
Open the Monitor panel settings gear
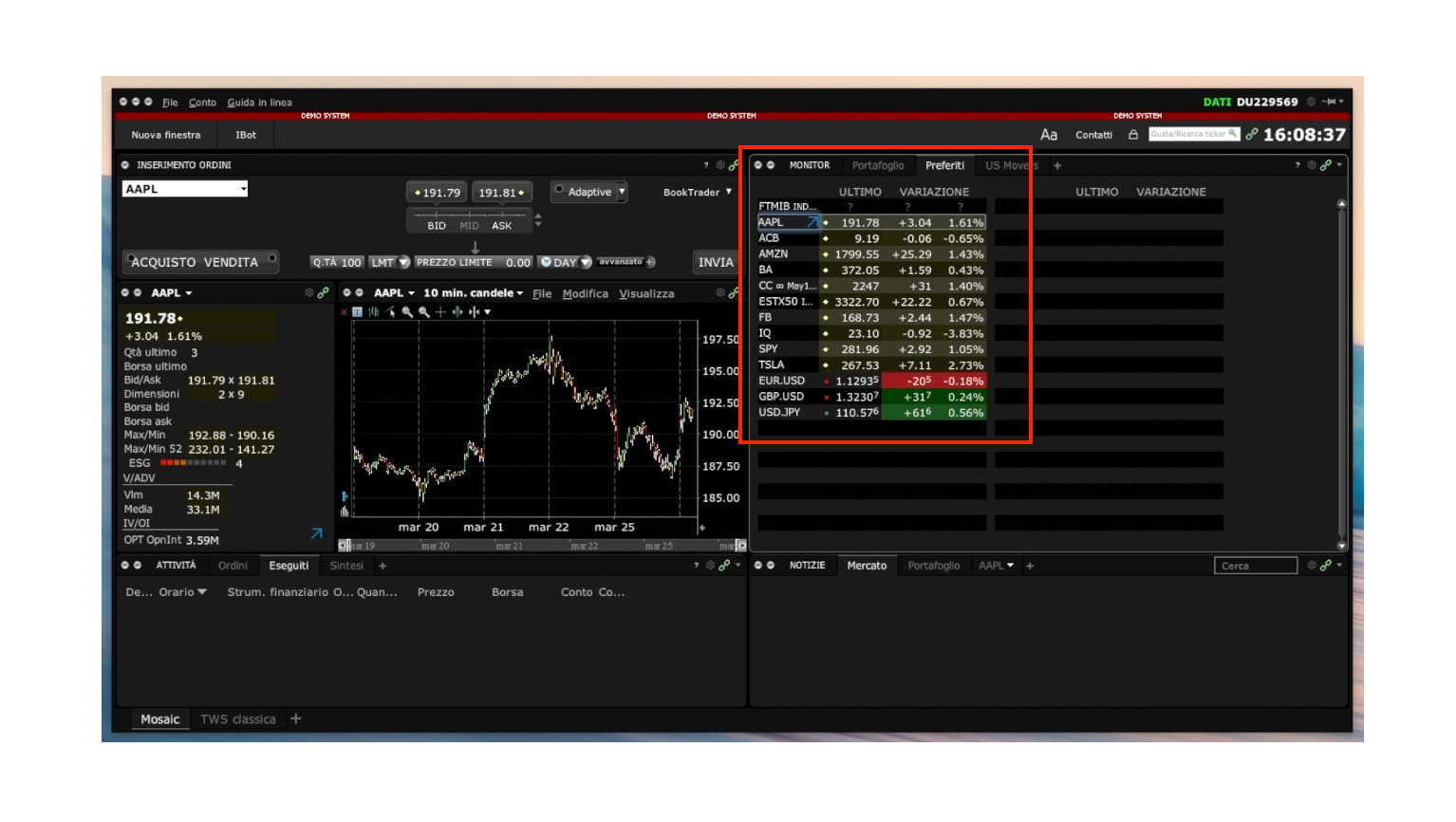pos(1312,165)
